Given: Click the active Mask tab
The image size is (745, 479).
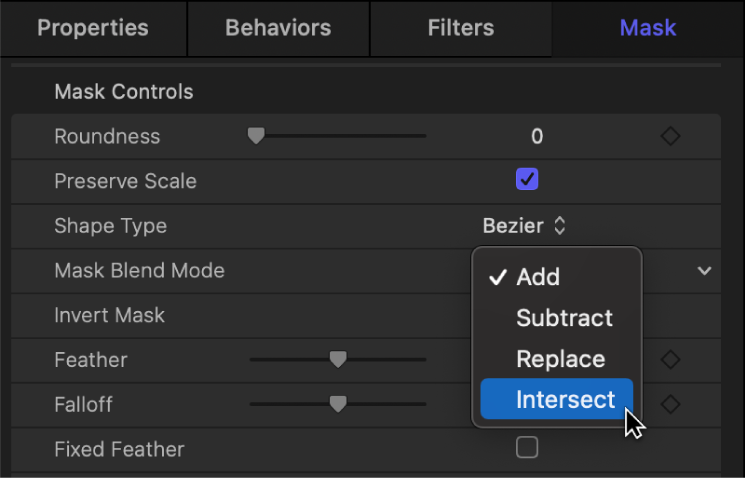Looking at the screenshot, I should [647, 28].
